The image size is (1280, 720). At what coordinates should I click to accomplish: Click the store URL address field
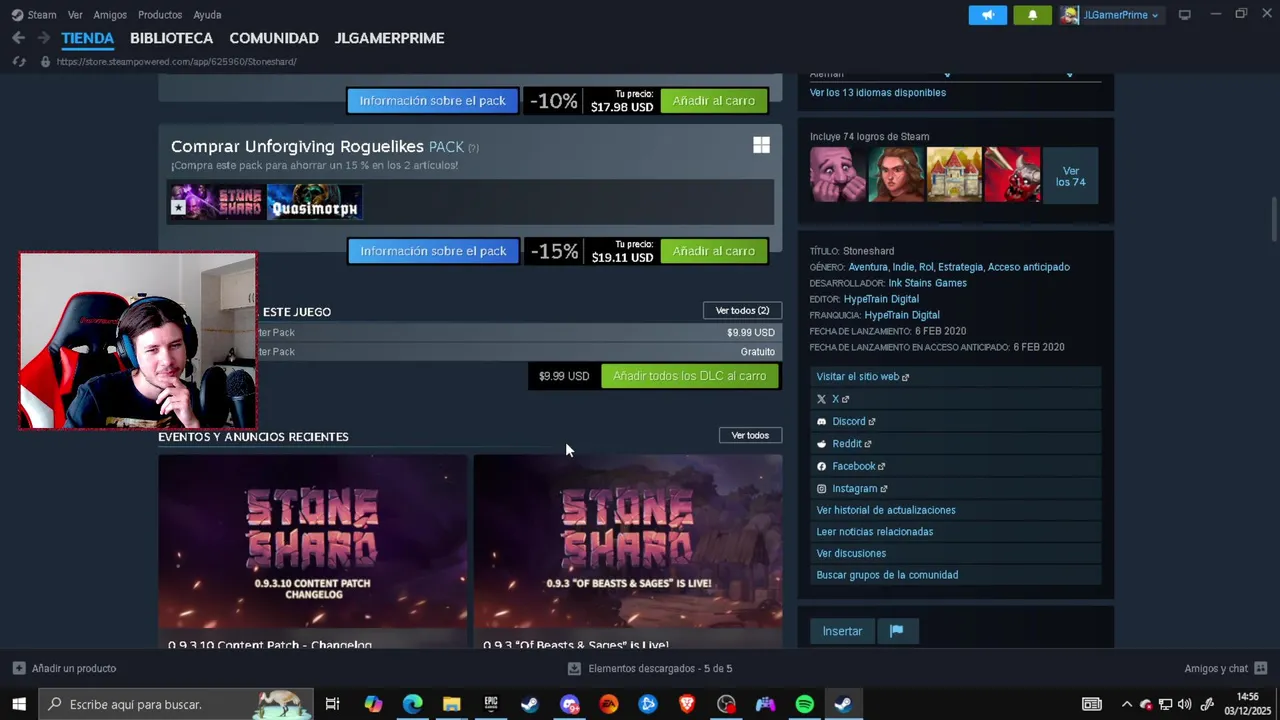click(176, 62)
